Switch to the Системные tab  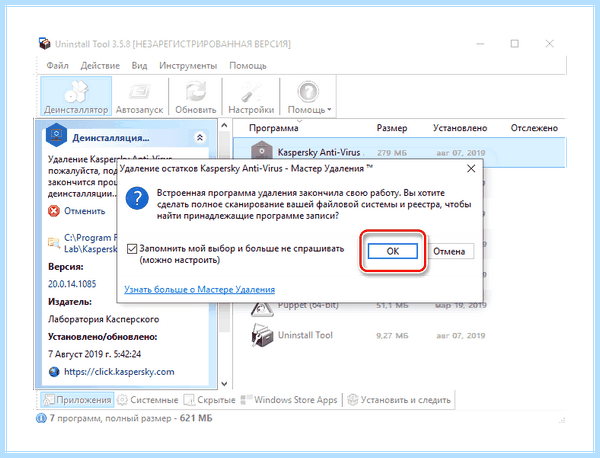[148, 400]
